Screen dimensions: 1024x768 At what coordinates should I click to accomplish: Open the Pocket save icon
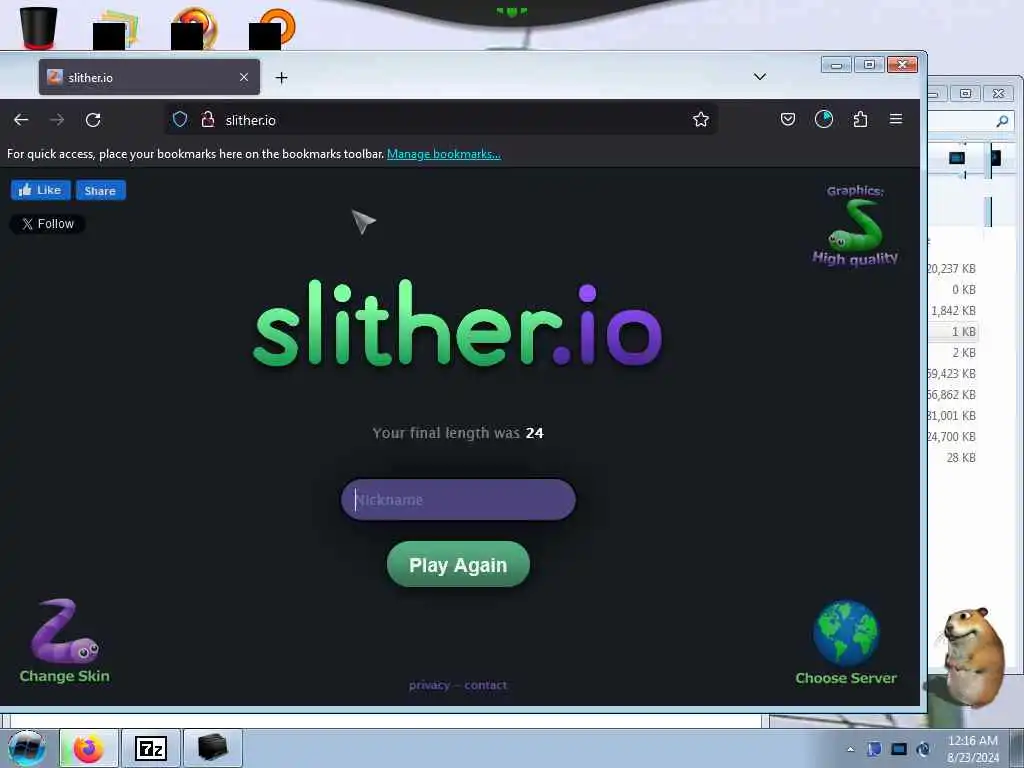tap(788, 120)
